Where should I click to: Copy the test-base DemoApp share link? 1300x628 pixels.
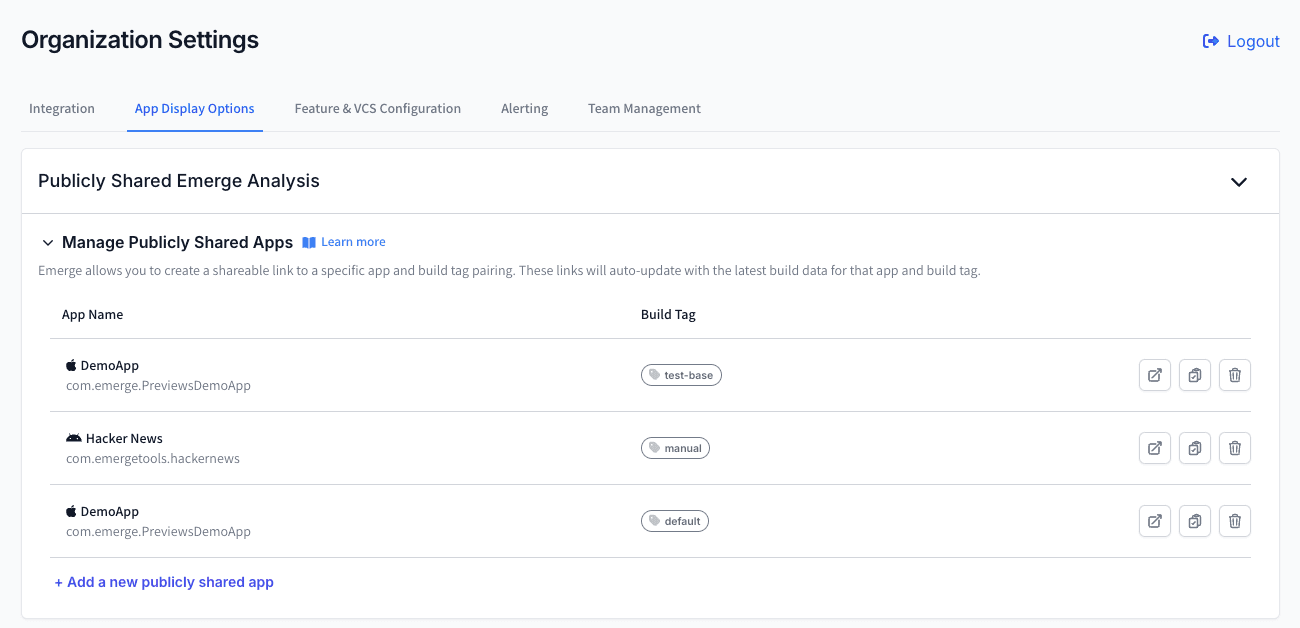pos(1195,374)
